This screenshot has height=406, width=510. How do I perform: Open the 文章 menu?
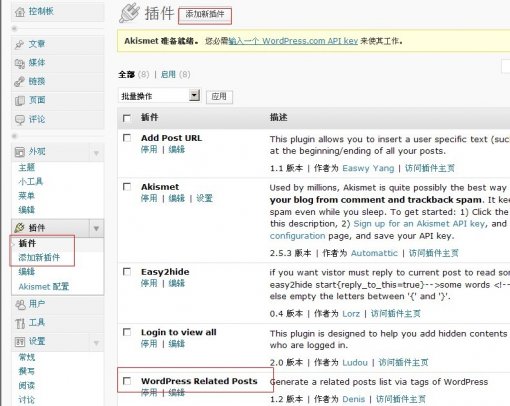[x=37, y=44]
